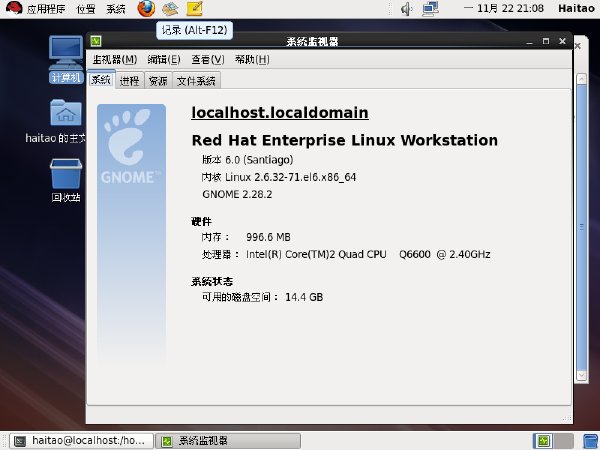Open the 应用程序 menu
600x450 pixels.
coord(46,9)
